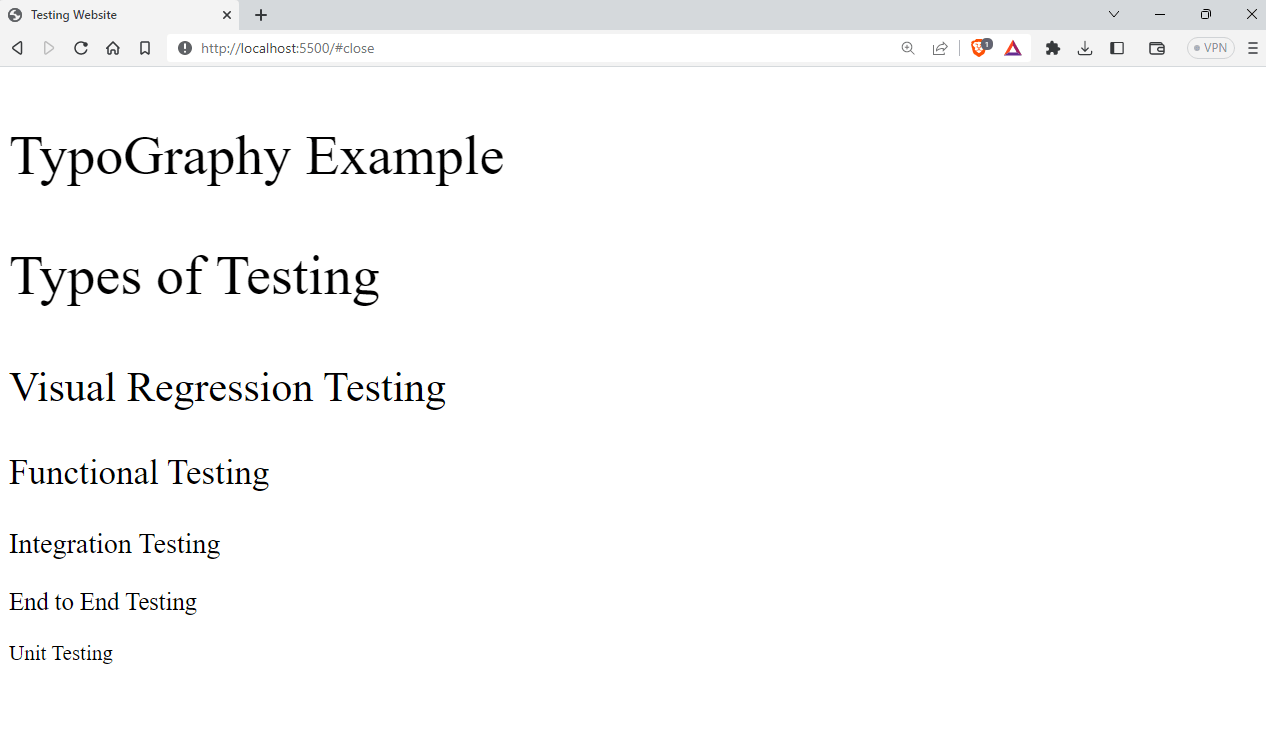The height and width of the screenshot is (730, 1266).
Task: Open Brave Shields panel
Action: (x=979, y=47)
